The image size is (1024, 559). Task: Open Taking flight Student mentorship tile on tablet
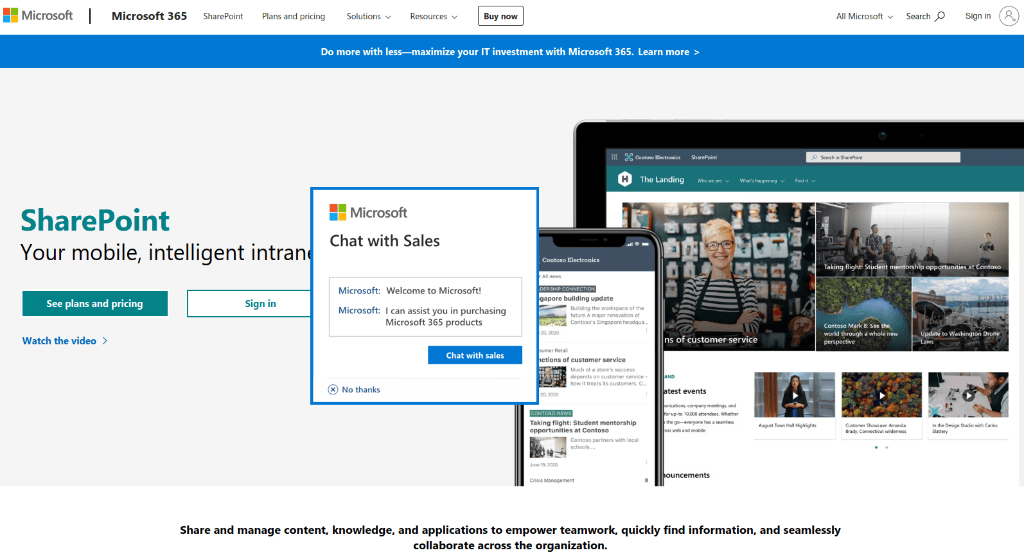click(912, 239)
